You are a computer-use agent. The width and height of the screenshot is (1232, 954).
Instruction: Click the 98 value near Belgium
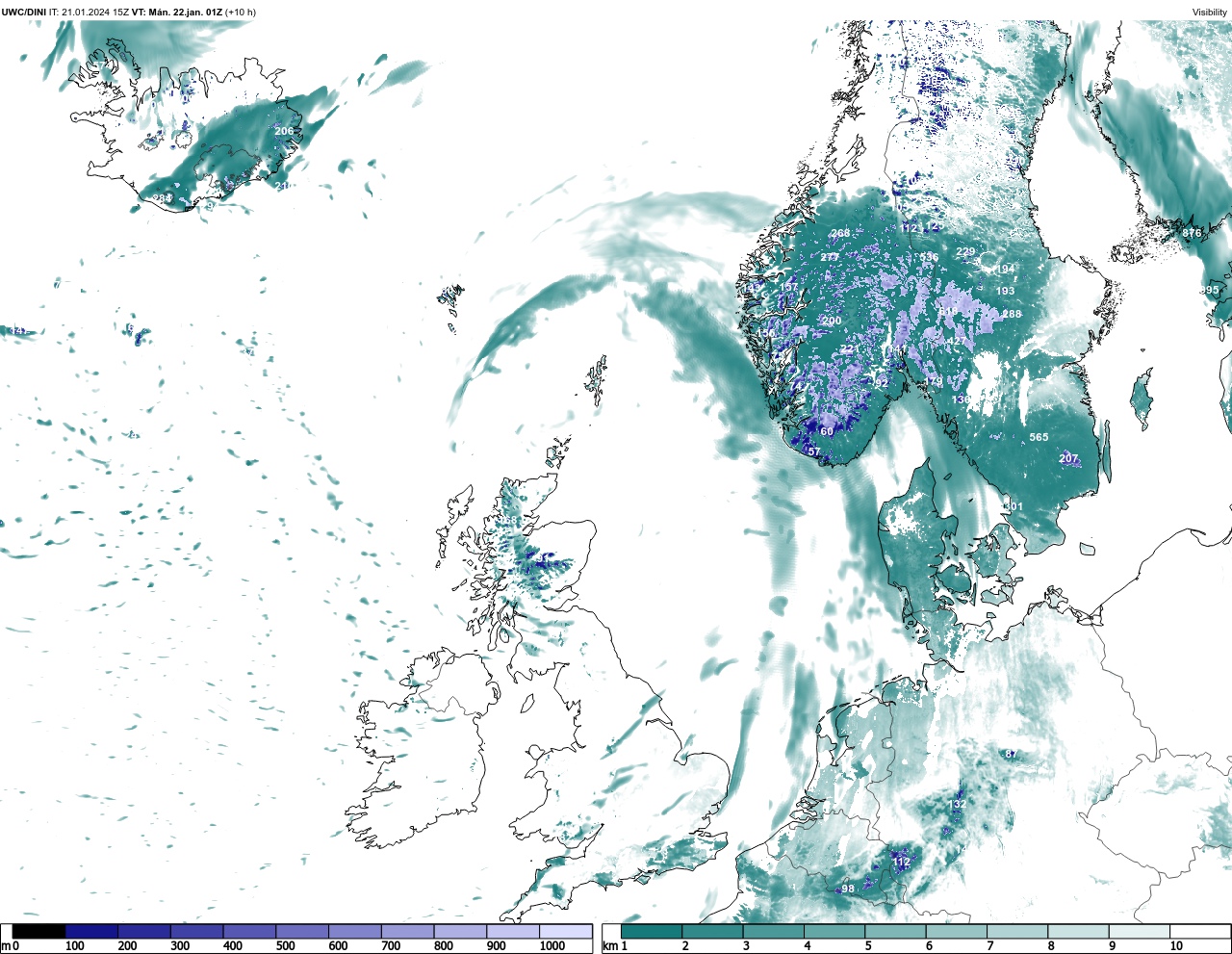click(x=848, y=889)
